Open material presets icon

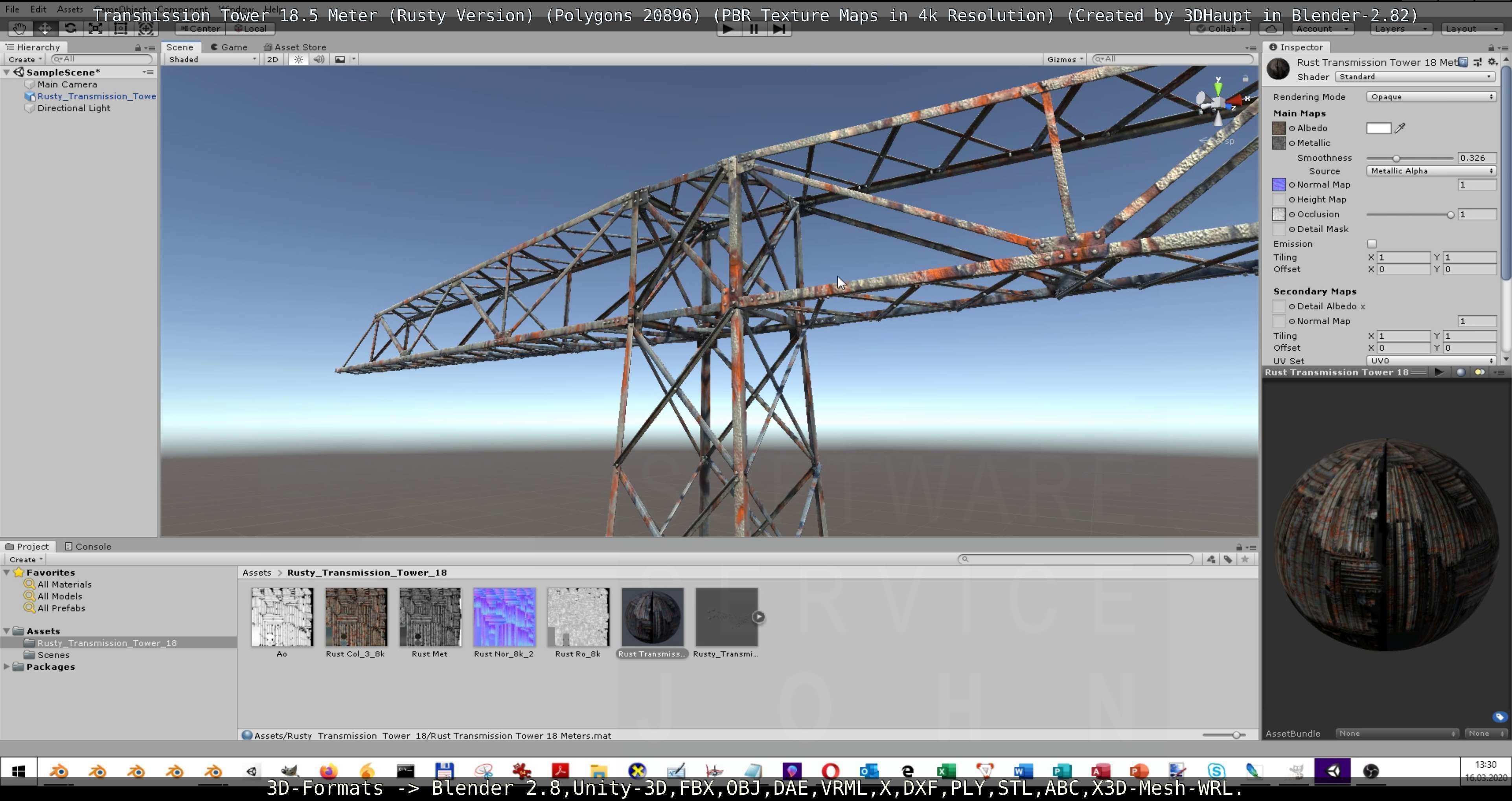(x=1477, y=62)
